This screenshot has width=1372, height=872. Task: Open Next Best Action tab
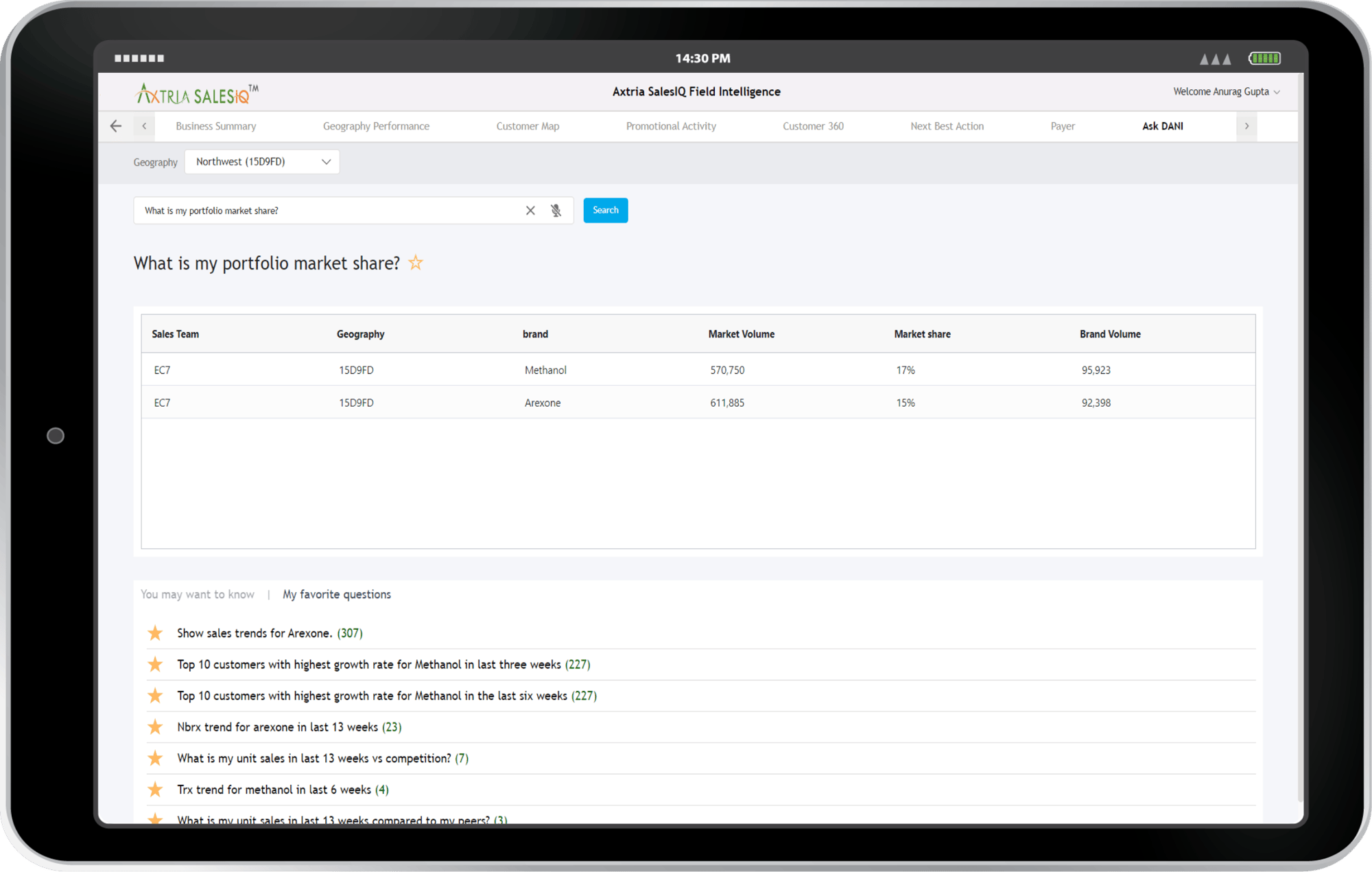coord(947,126)
